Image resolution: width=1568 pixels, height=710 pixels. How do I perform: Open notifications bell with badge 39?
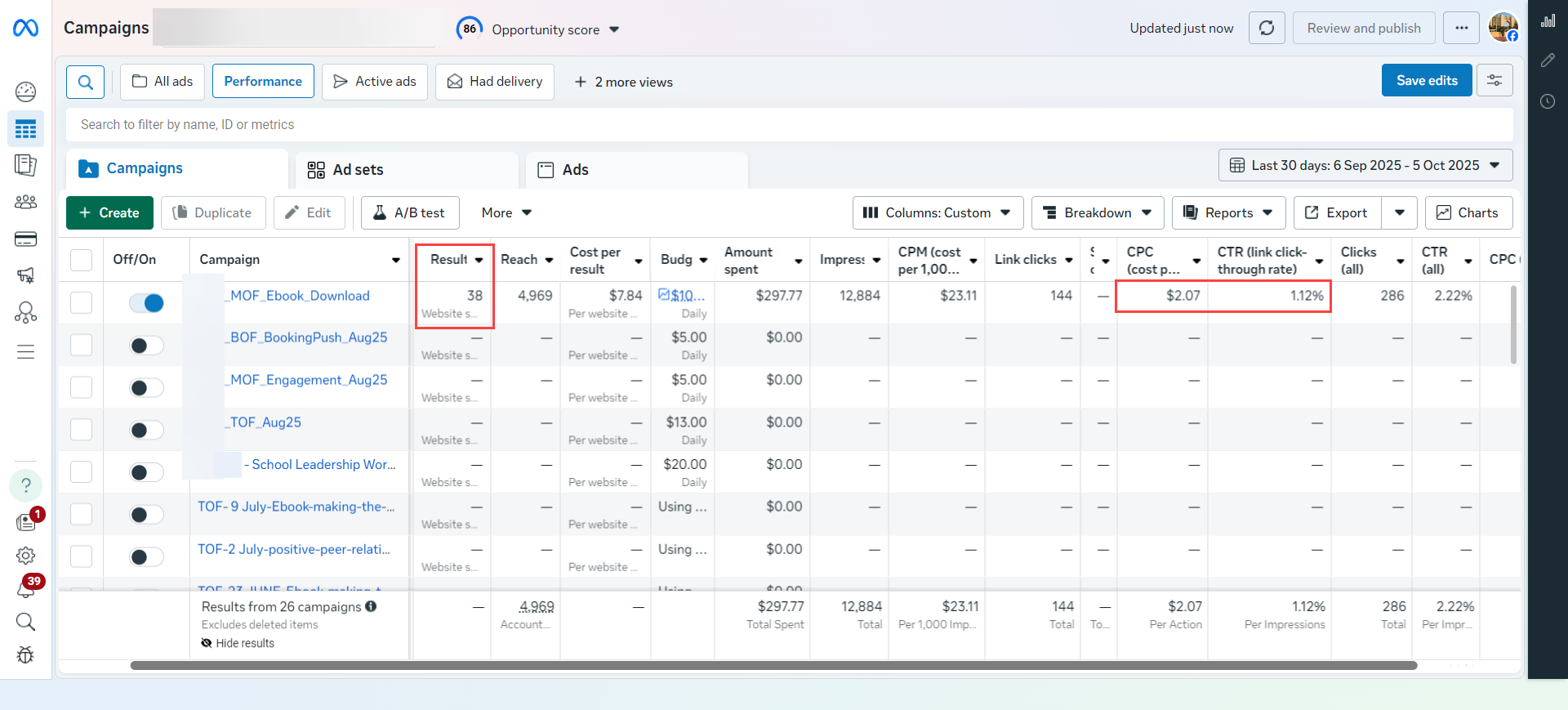tap(27, 588)
